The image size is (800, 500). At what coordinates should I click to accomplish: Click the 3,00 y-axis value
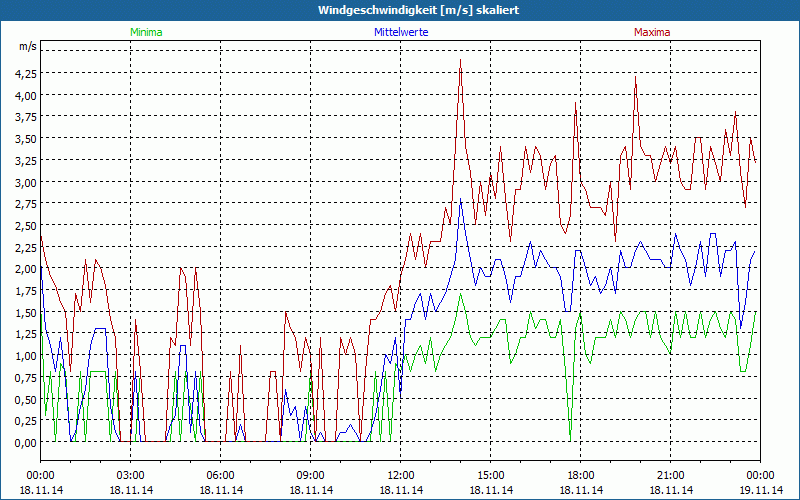[x=26, y=182]
